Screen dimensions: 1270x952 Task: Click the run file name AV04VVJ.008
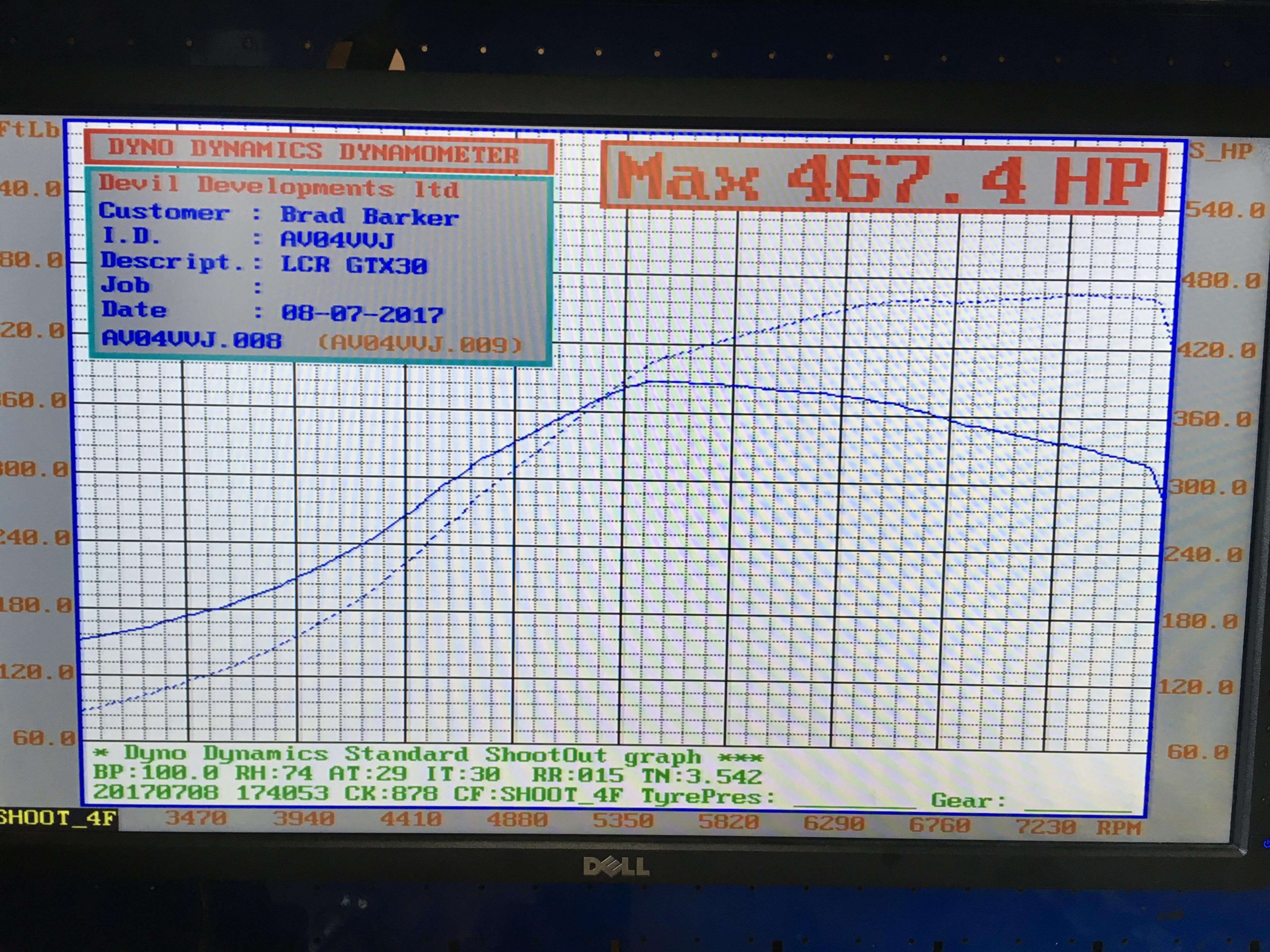click(192, 339)
